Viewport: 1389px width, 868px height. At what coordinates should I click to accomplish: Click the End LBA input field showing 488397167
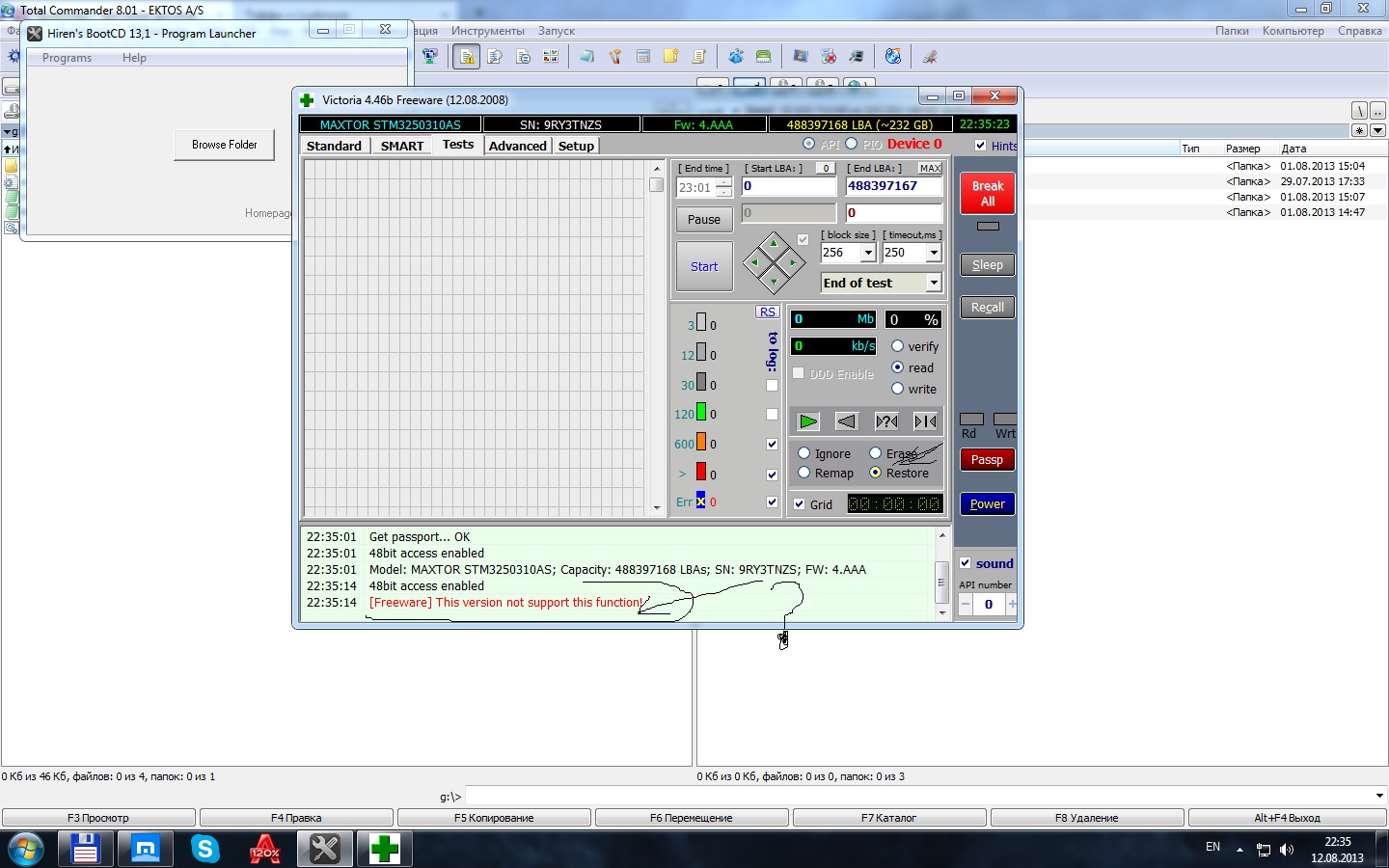pos(894,186)
